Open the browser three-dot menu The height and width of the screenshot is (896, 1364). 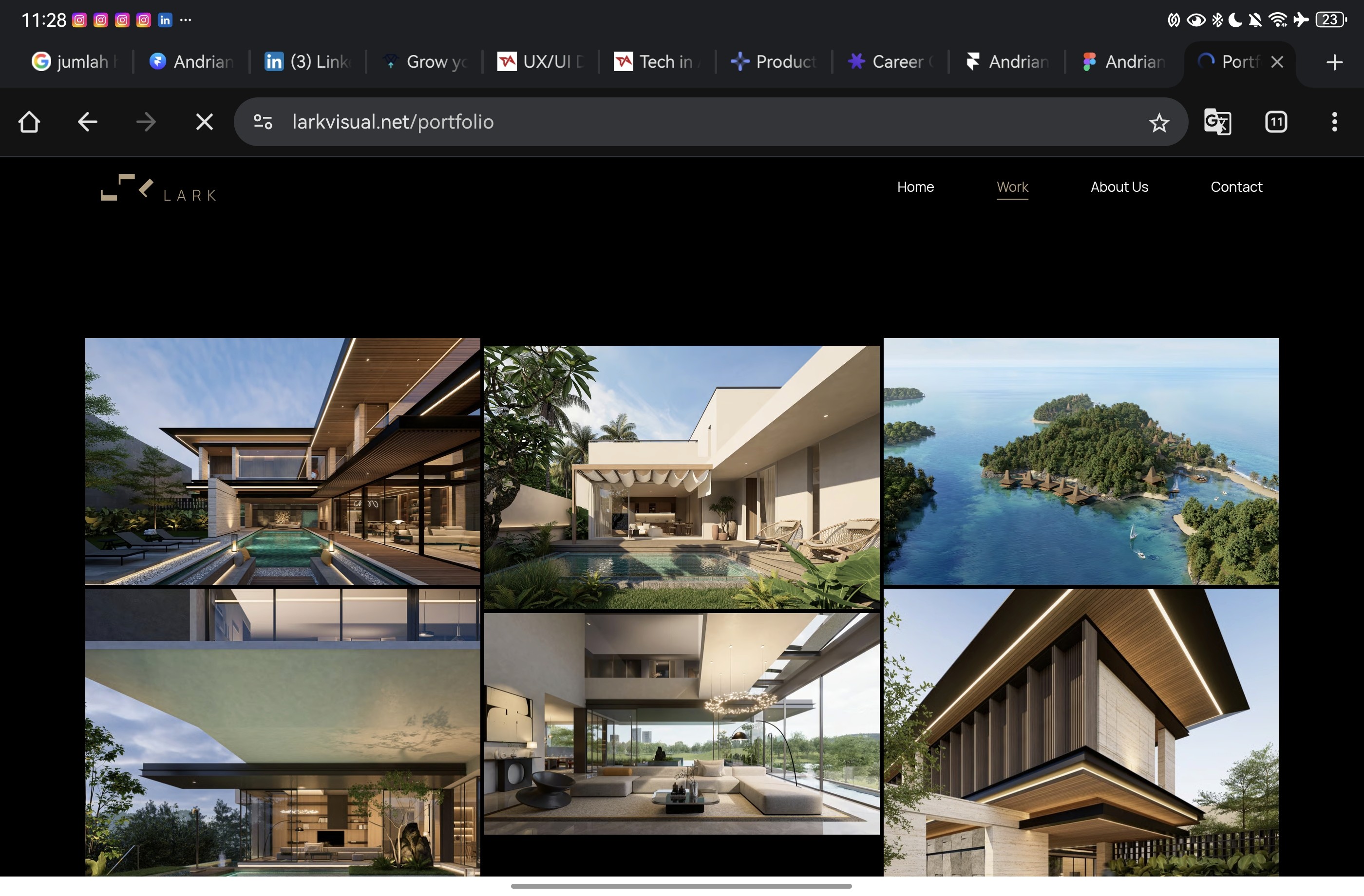point(1334,121)
